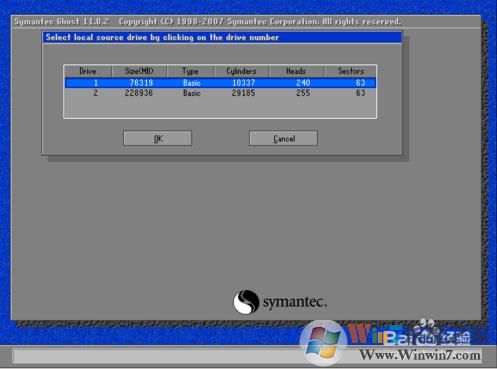Select drive 1 row in list

220,83
